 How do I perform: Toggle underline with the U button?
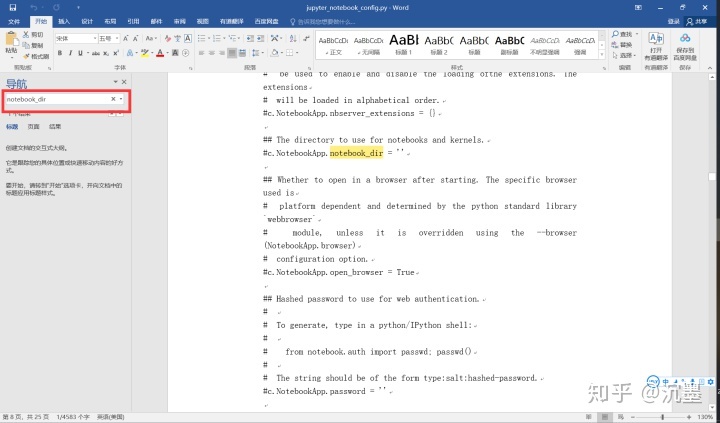80,53
